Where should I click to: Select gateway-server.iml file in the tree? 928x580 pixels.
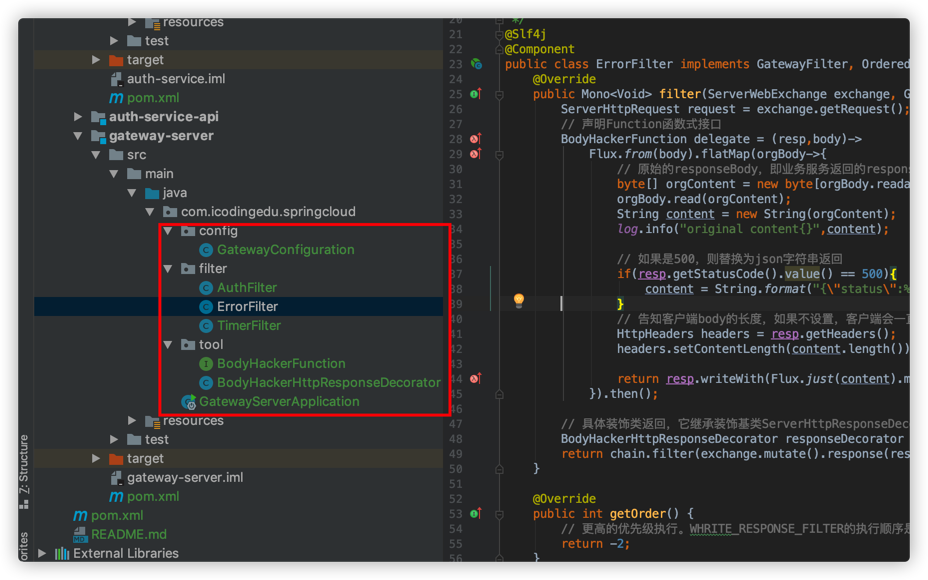[x=185, y=478]
